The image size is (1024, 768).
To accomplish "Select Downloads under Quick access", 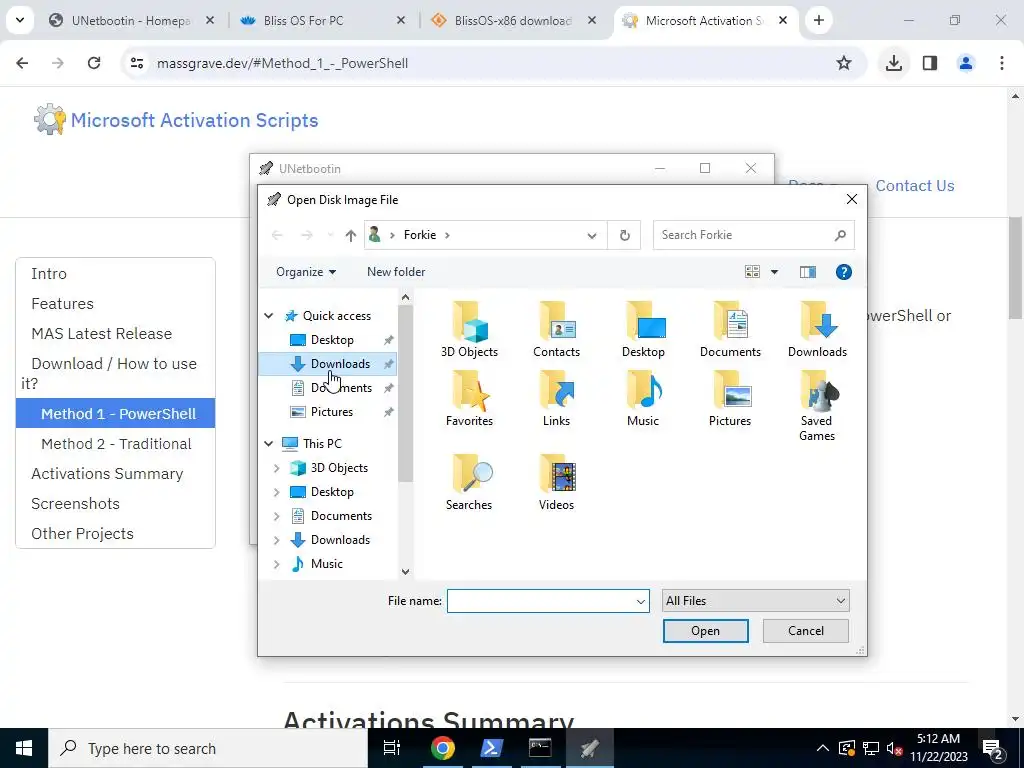I will [327, 364].
